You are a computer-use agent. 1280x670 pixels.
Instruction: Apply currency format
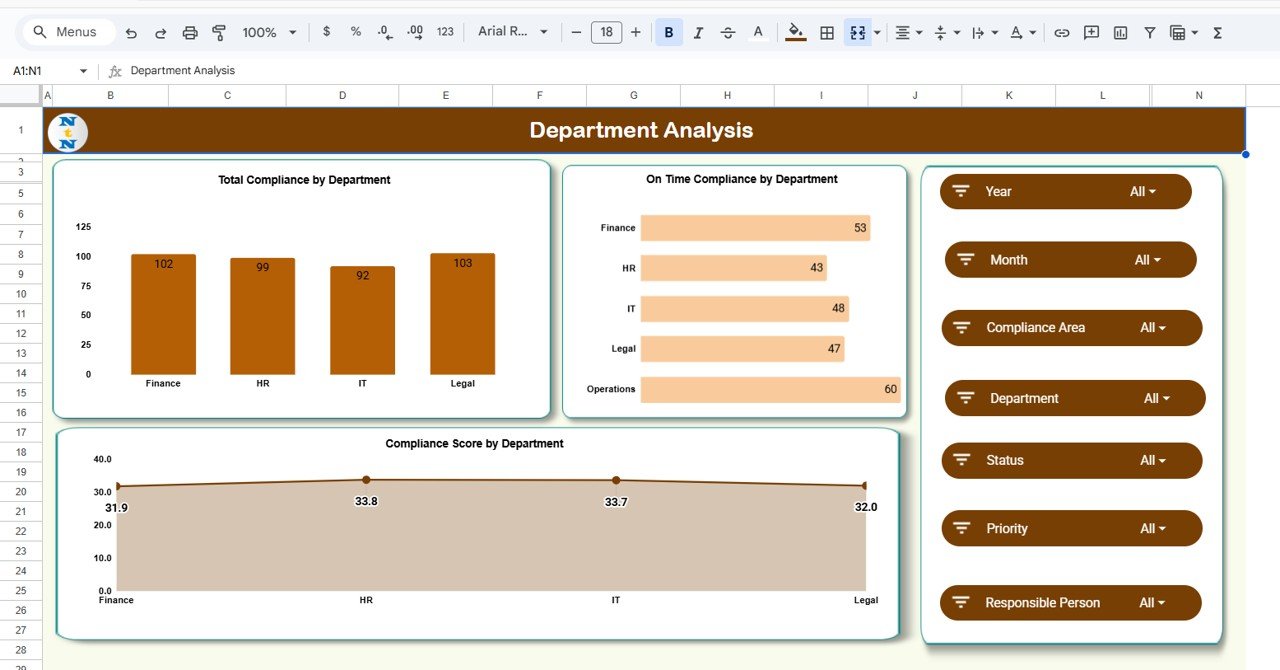coord(326,31)
